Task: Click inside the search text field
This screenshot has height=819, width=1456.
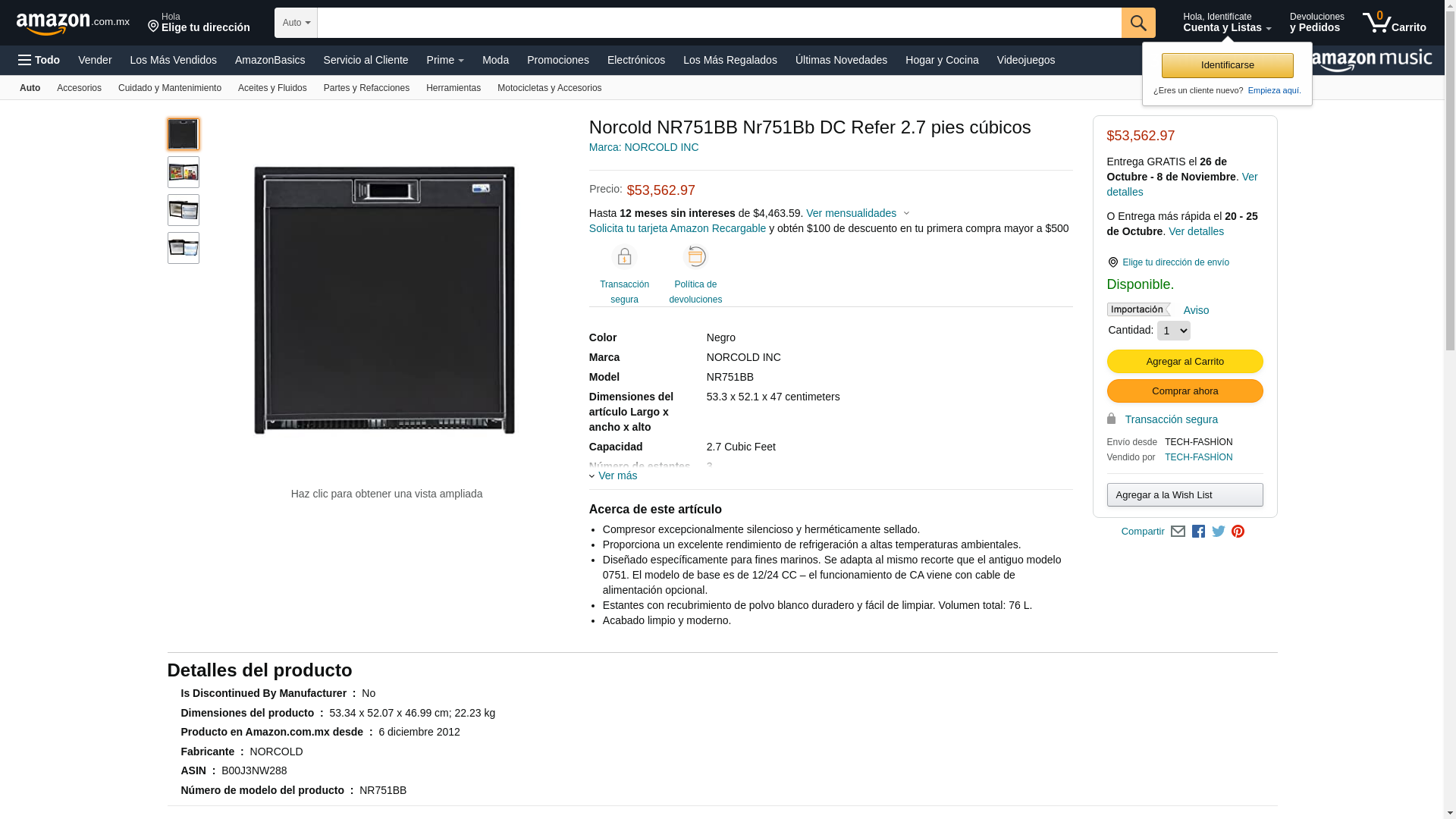Action: tap(718, 23)
